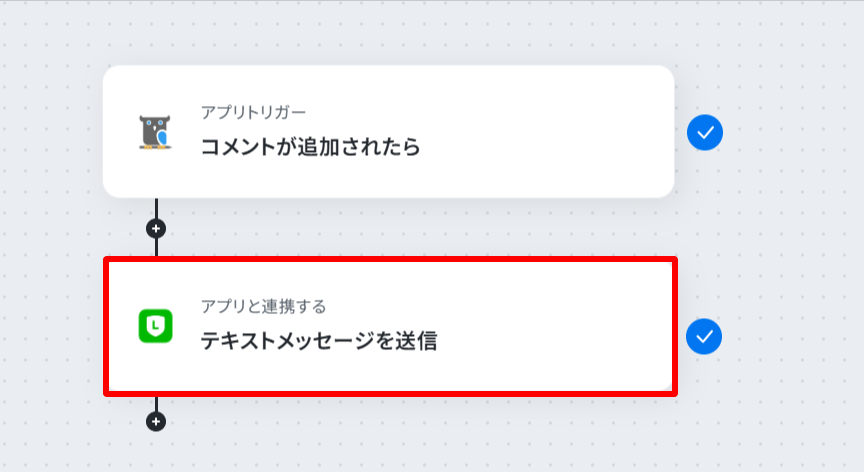
Task: Click the connector line under the action card
Action: pyautogui.click(x=156, y=404)
